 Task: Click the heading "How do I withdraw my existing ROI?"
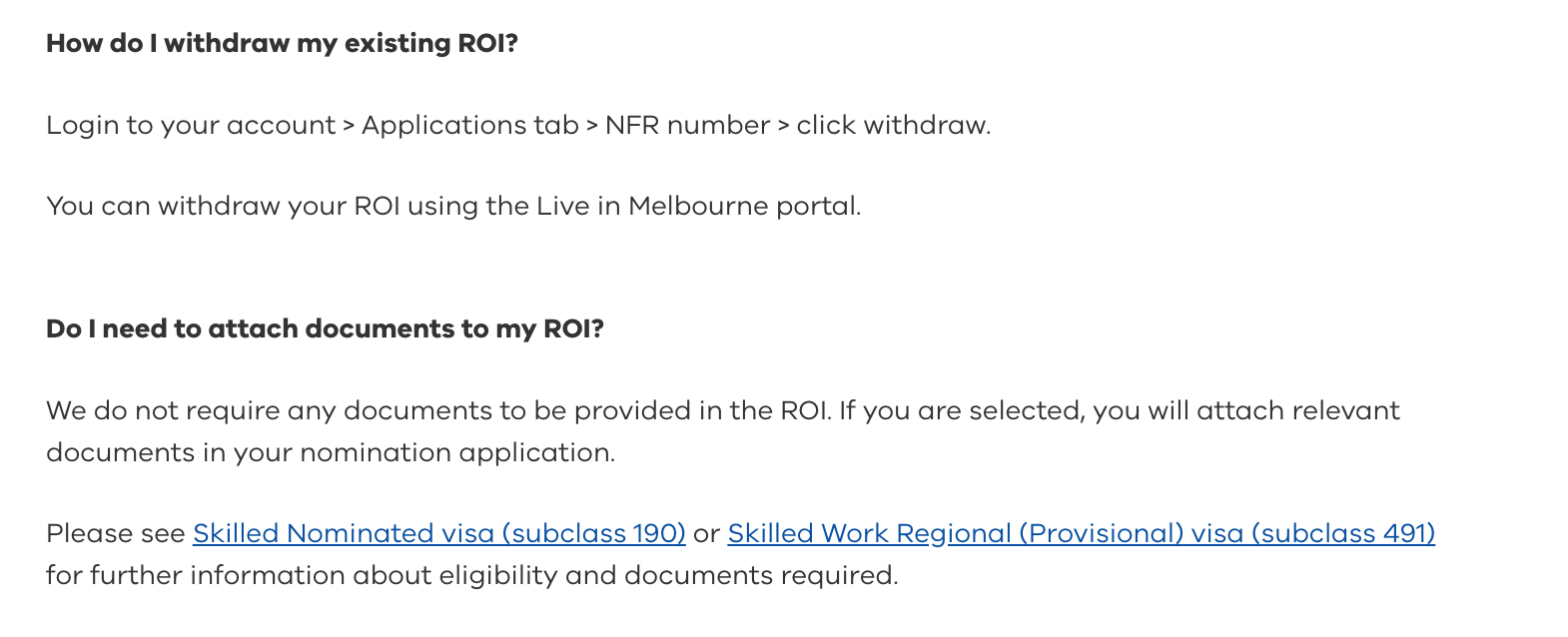[x=282, y=44]
